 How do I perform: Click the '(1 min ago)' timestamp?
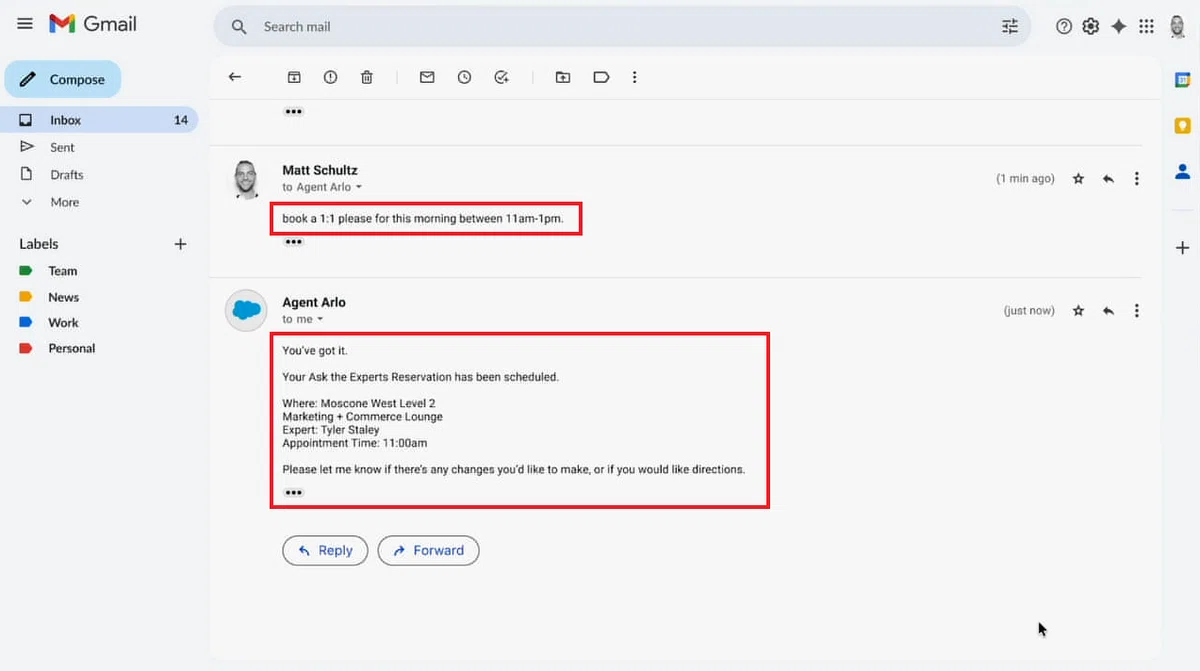tap(1025, 179)
